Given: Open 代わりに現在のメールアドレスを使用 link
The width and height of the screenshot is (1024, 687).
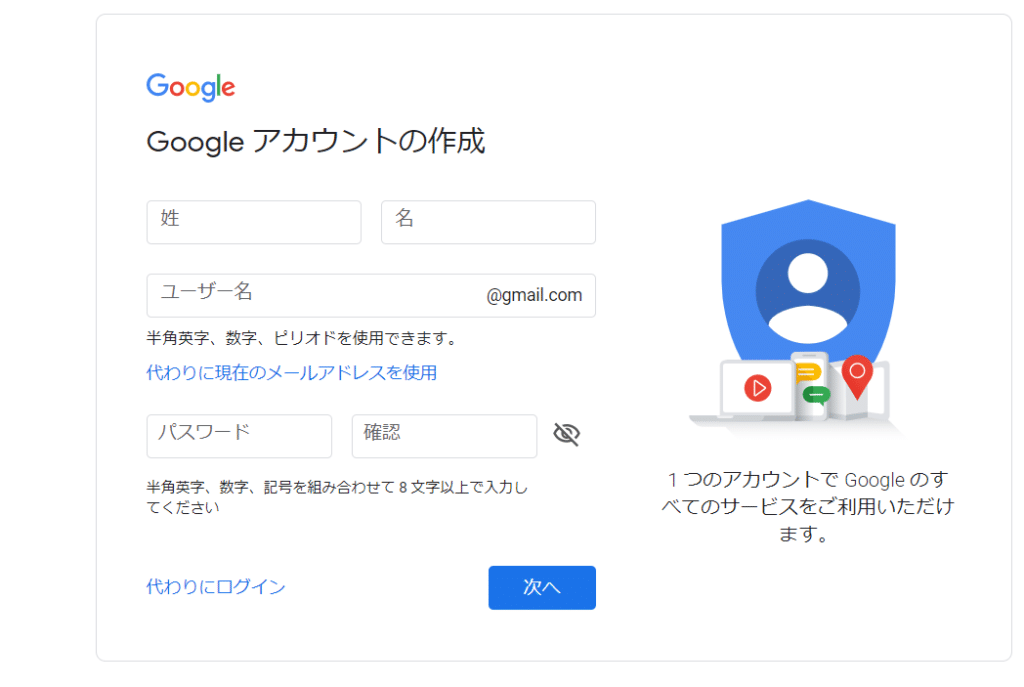Looking at the screenshot, I should [x=291, y=373].
